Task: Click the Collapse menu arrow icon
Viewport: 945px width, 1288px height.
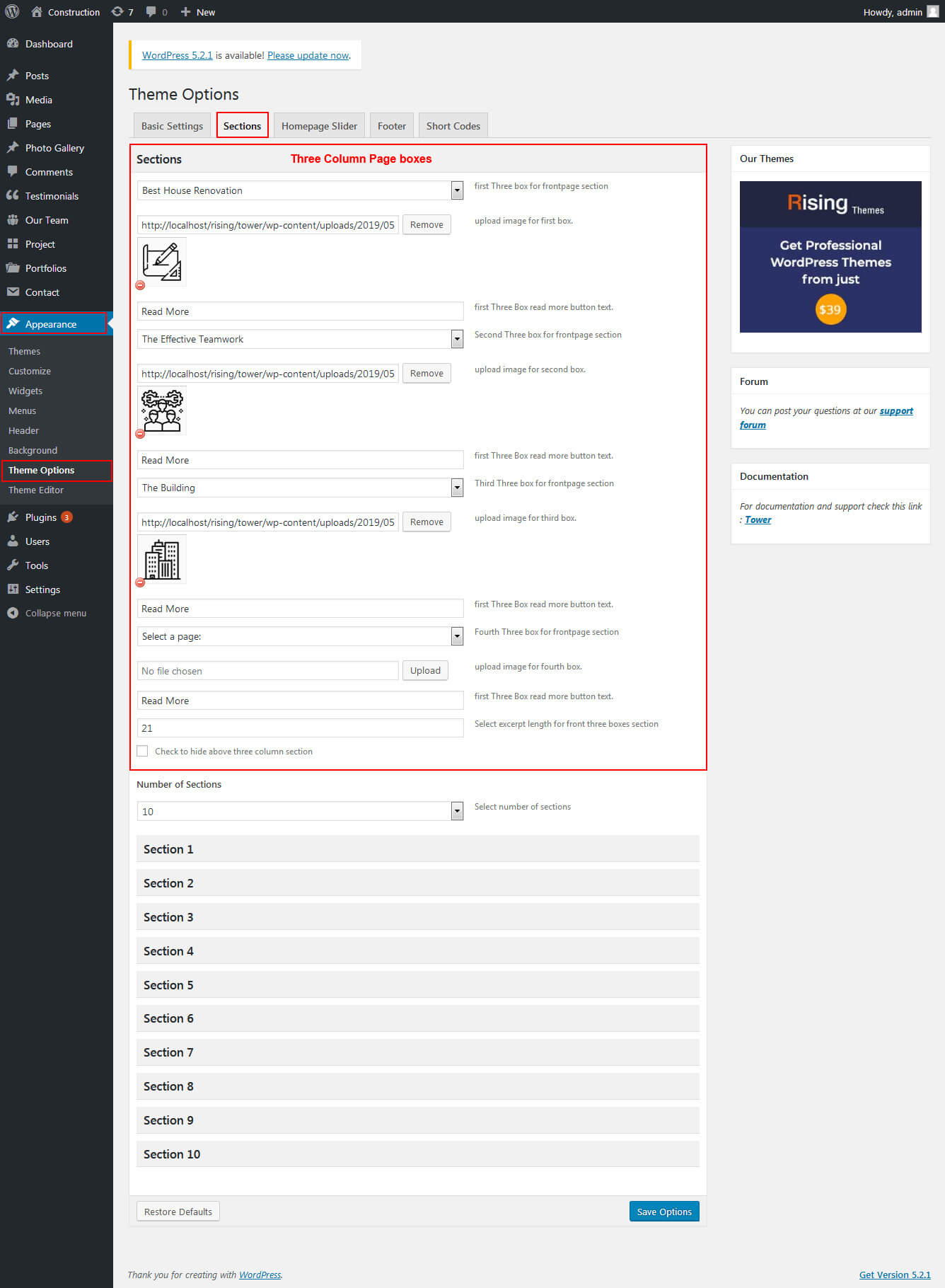Action: click(x=13, y=613)
